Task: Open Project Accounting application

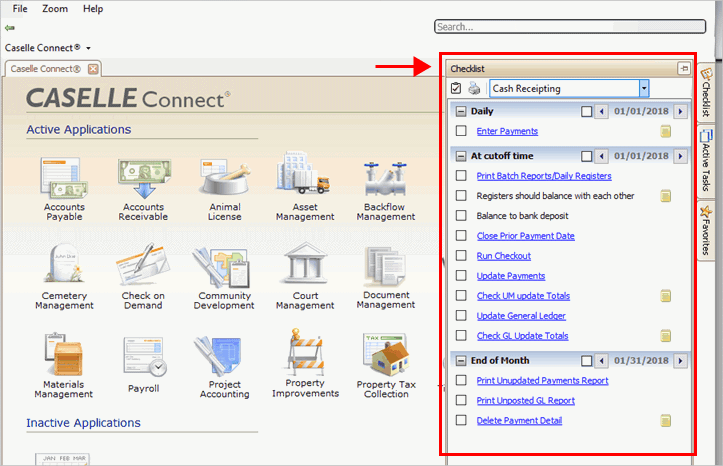Action: (224, 367)
